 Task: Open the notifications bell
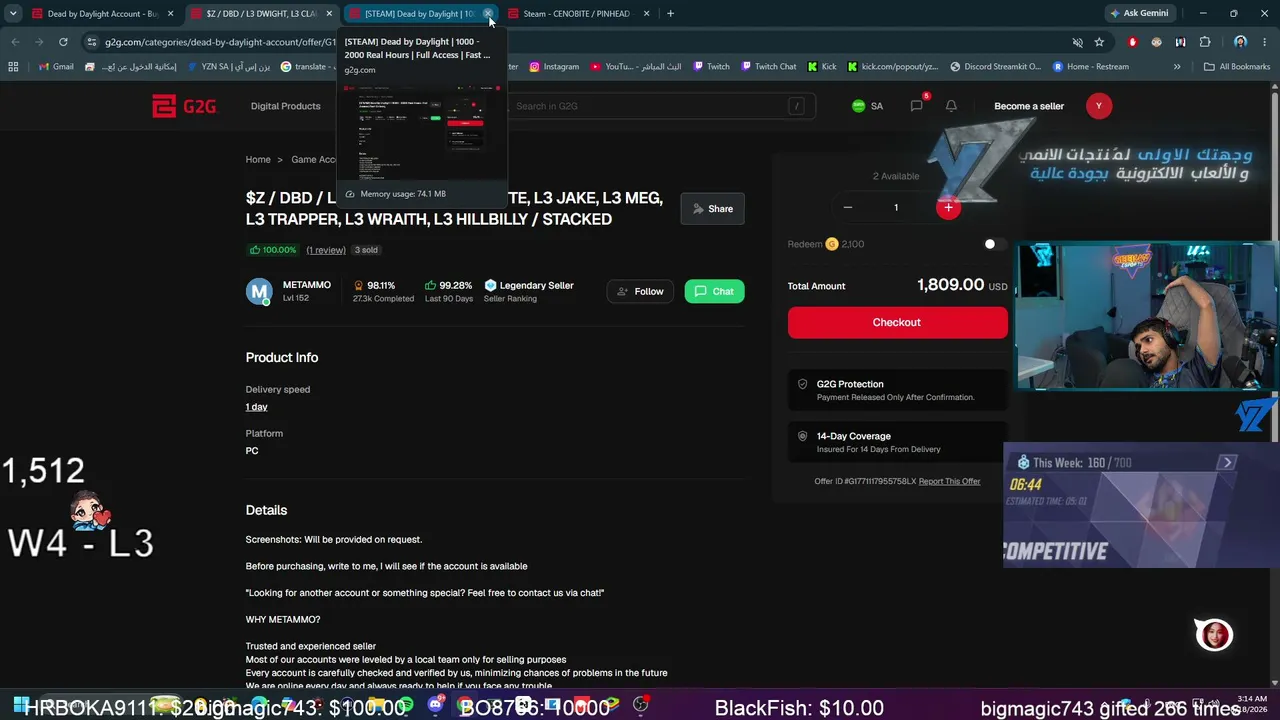pyautogui.click(x=951, y=106)
